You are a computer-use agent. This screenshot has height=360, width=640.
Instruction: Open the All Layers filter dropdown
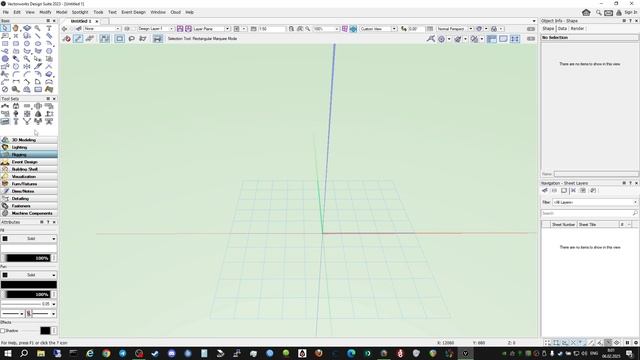pos(595,202)
